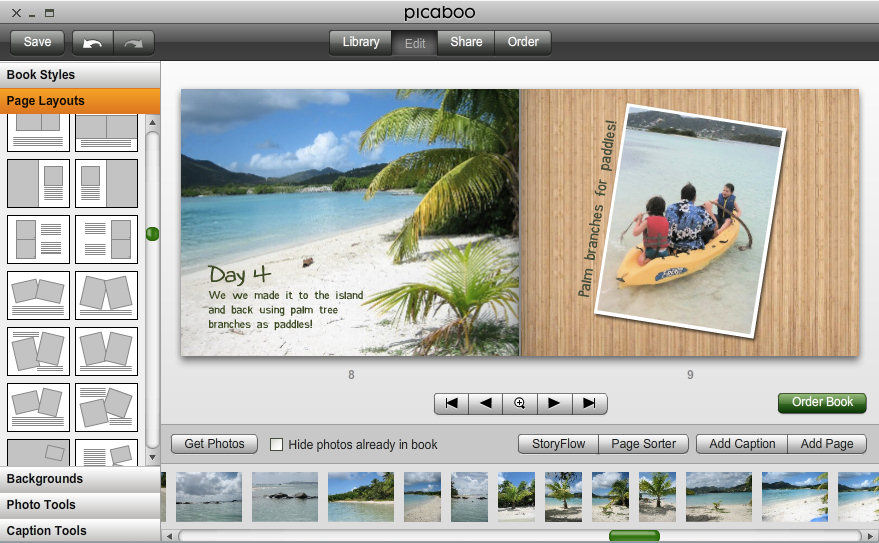Expand the Backgrounds panel
The width and height of the screenshot is (879, 543).
click(80, 479)
